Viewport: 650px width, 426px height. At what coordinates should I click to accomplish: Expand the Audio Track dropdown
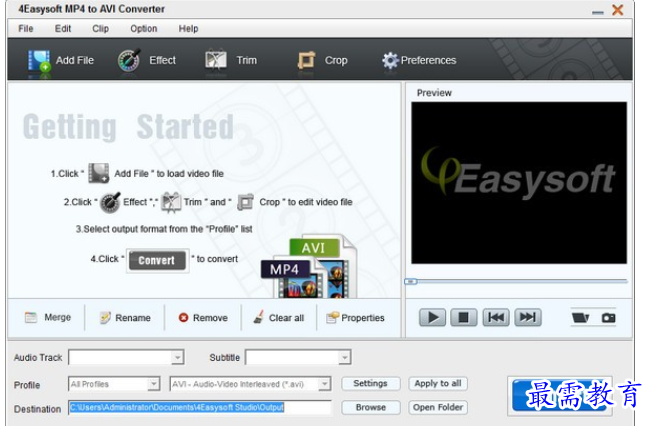(177, 357)
